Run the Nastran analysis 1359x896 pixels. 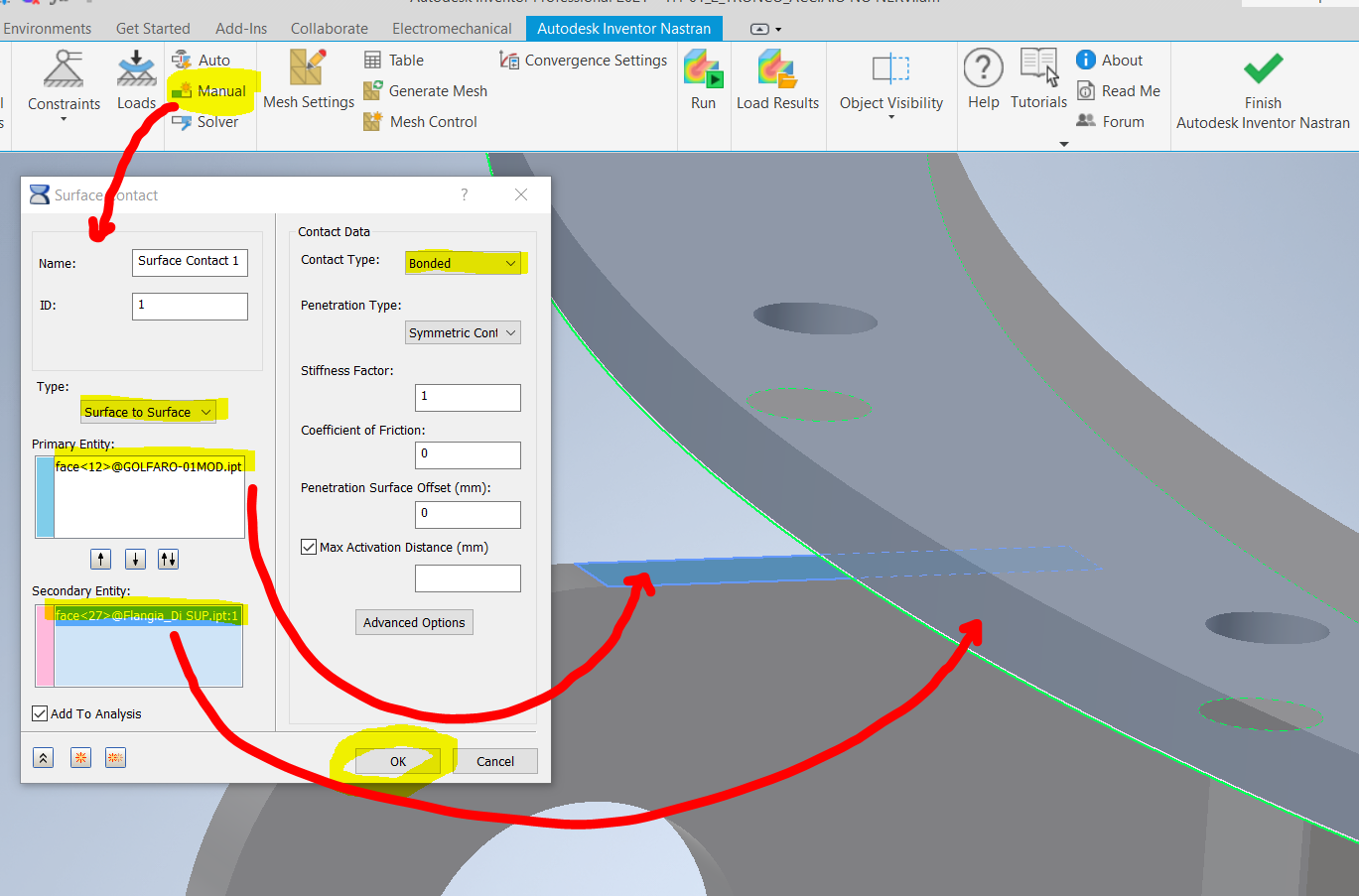[703, 81]
